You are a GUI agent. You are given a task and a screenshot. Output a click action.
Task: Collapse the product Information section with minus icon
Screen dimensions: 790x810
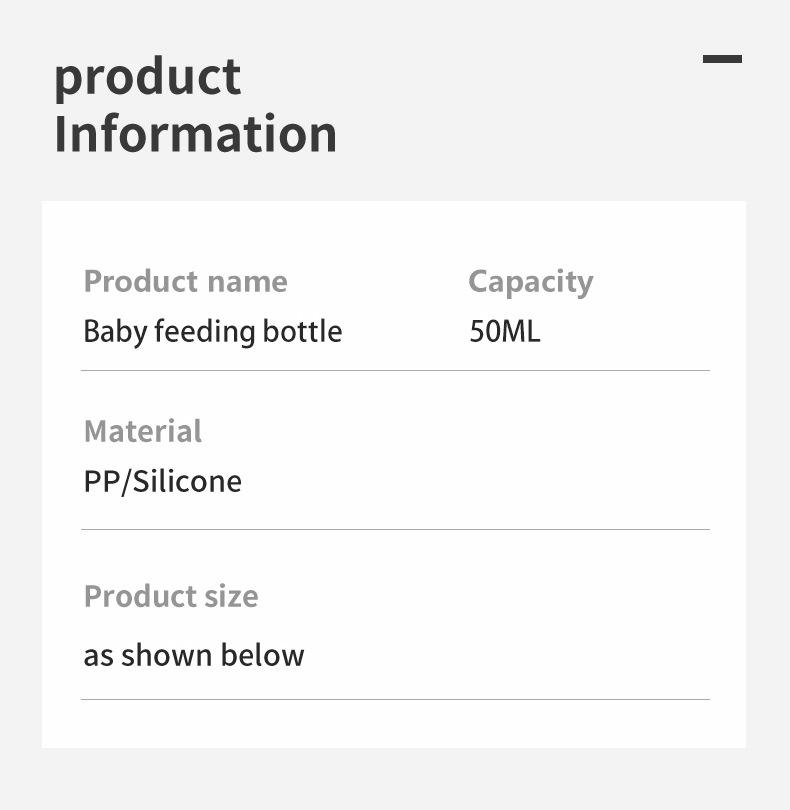pyautogui.click(x=722, y=59)
